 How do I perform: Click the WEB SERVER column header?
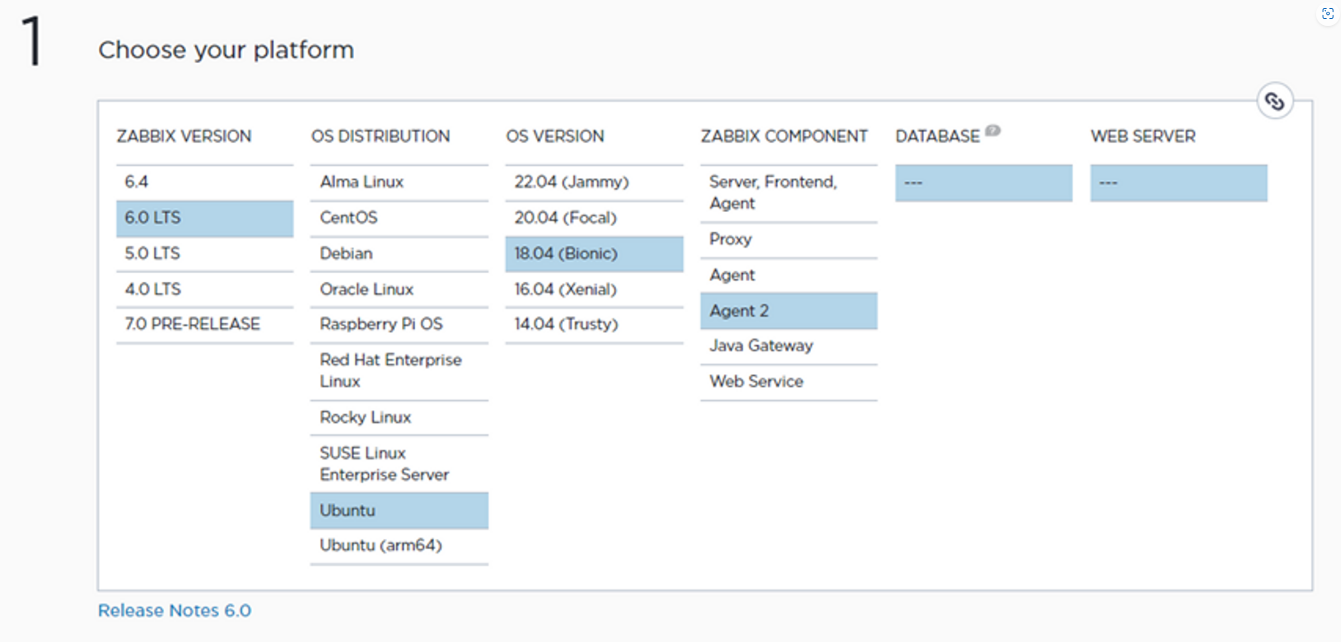click(x=1143, y=136)
